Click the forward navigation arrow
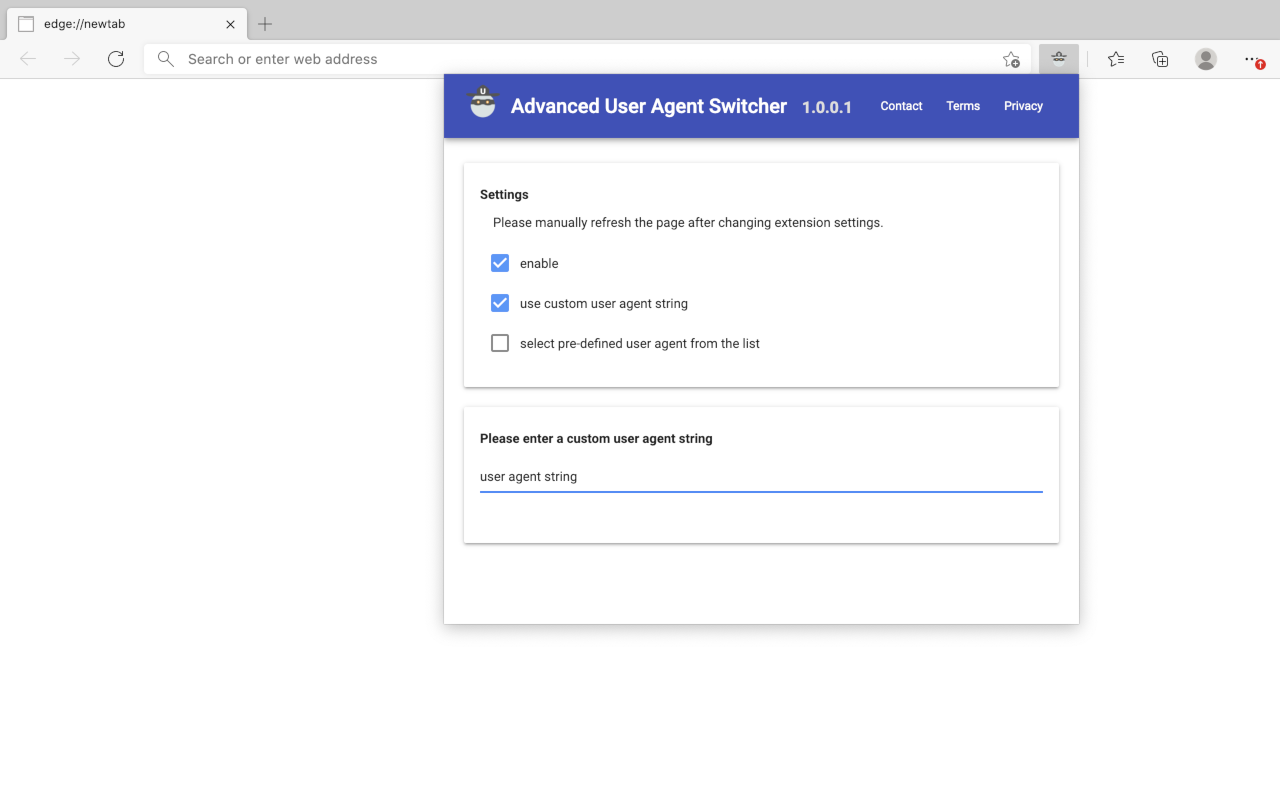Screen dimensions: 1280x800 click(72, 59)
